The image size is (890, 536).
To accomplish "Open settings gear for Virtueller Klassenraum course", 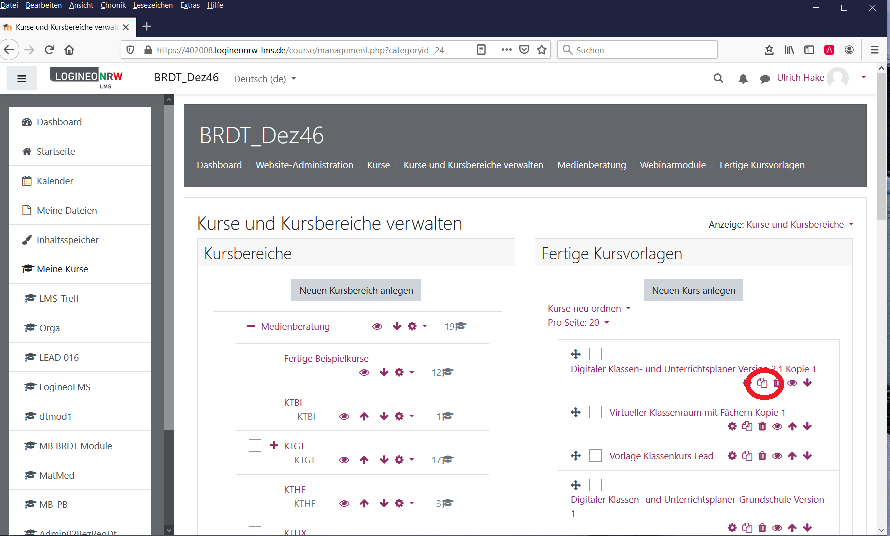I will pyautogui.click(x=732, y=427).
